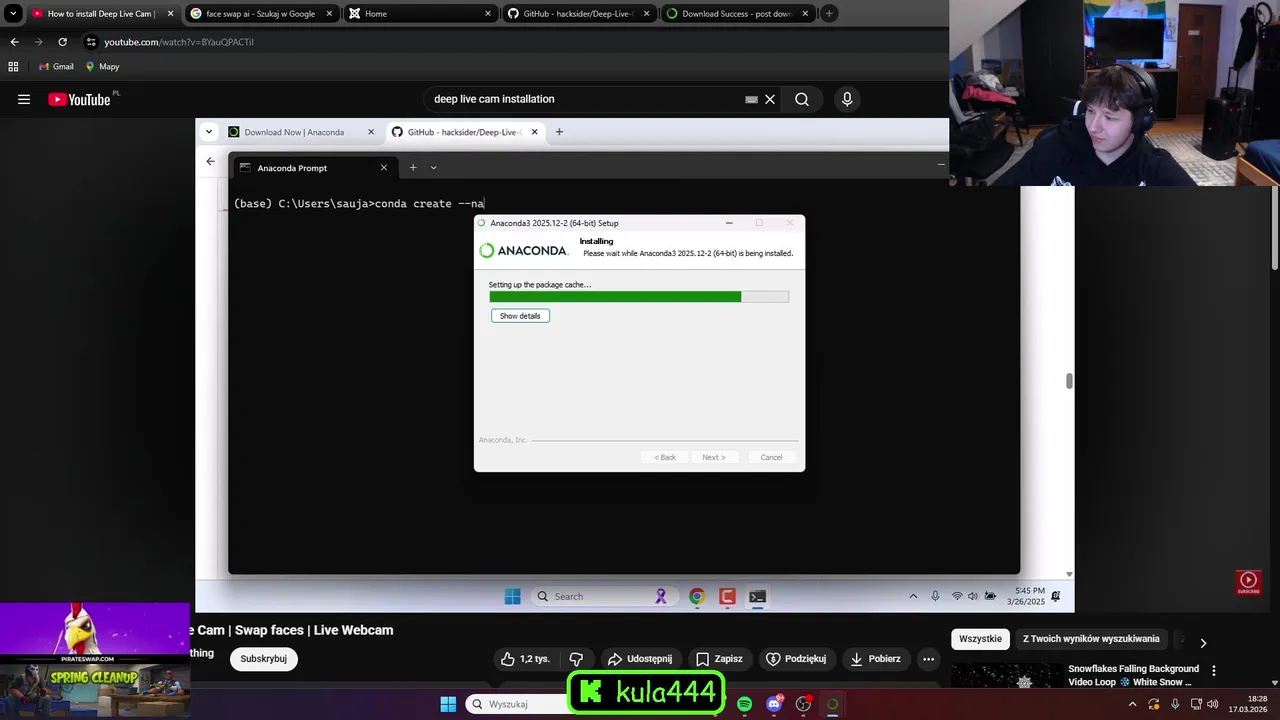Click the Windows taskbar Wyszukaj search box
This screenshot has height=720, width=1280.
(x=515, y=704)
